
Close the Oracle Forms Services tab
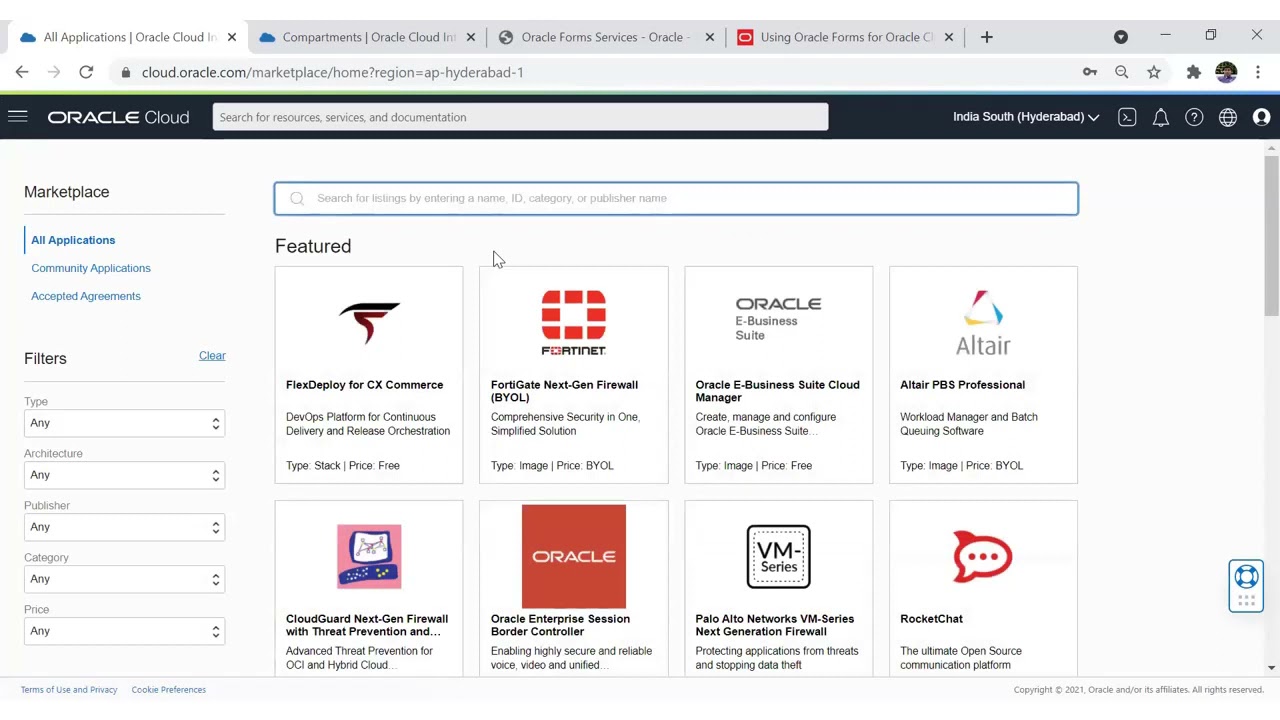710,37
